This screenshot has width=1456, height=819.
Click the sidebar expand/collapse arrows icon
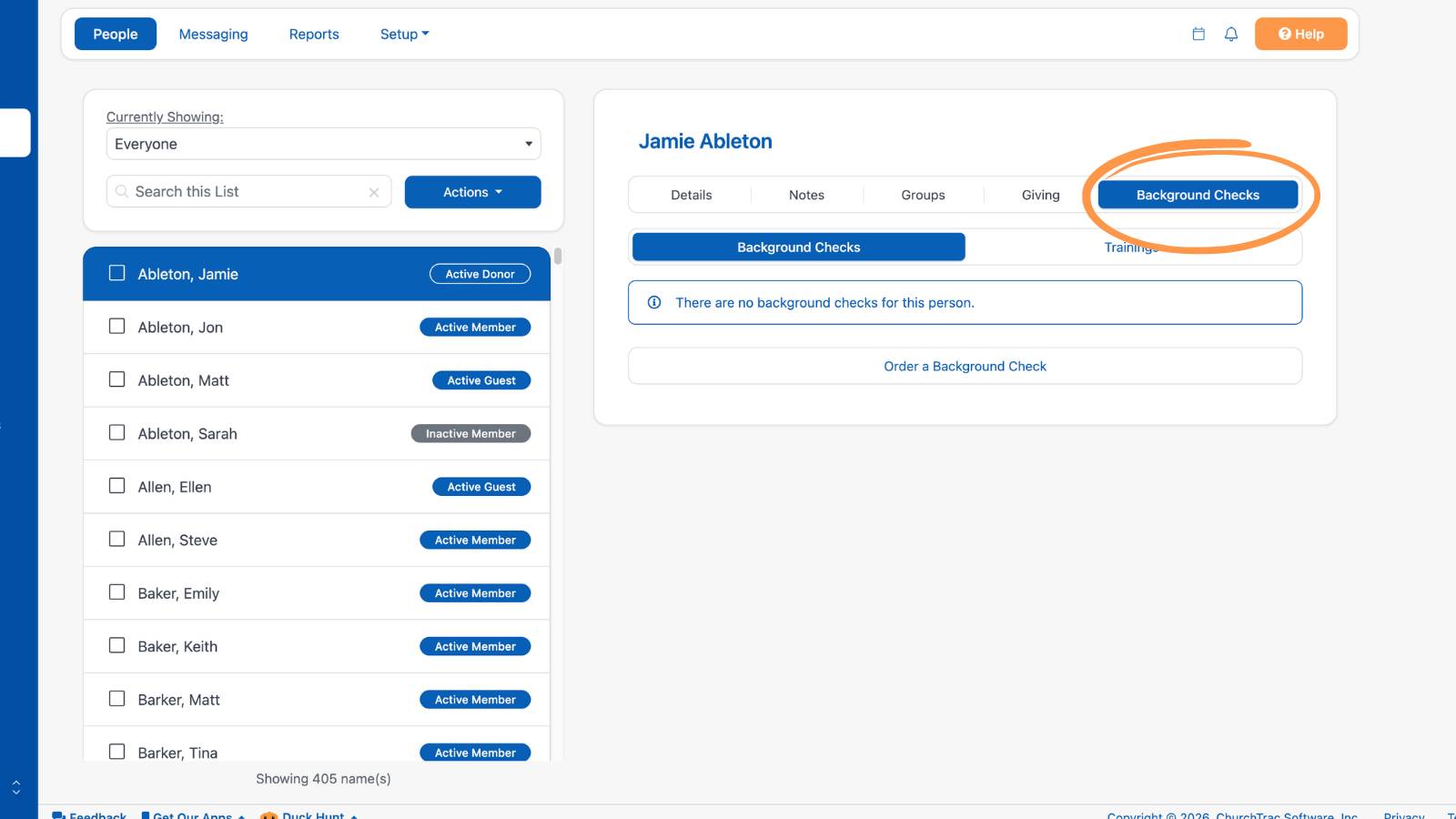click(x=15, y=787)
